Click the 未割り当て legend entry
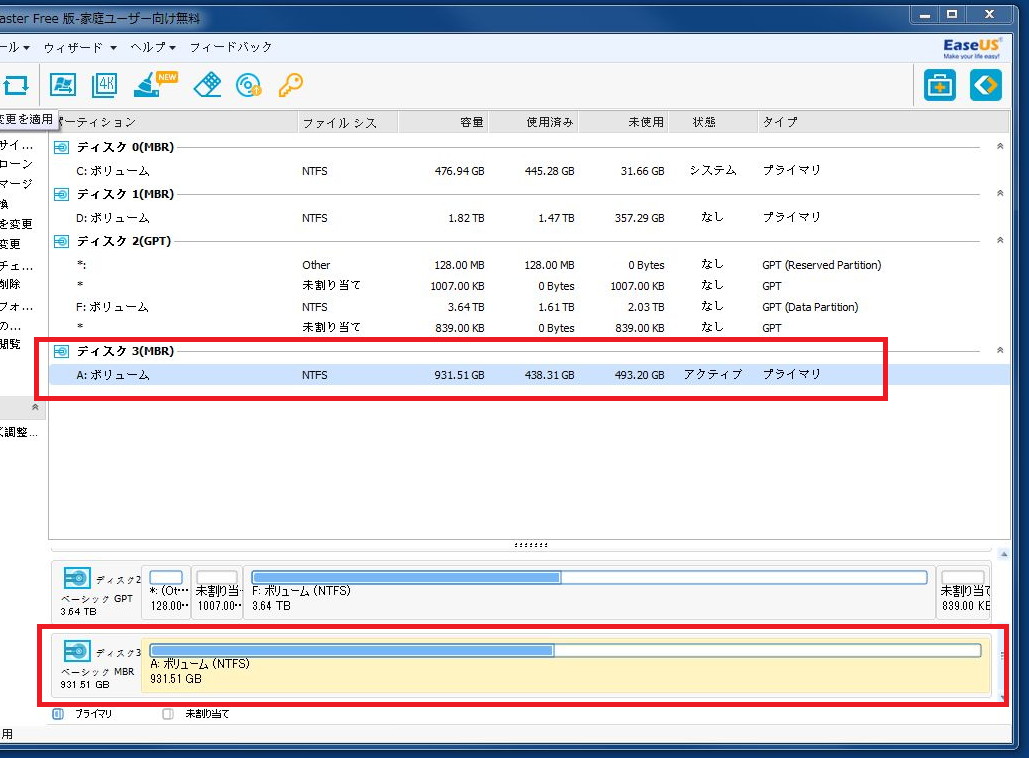 coord(196,714)
